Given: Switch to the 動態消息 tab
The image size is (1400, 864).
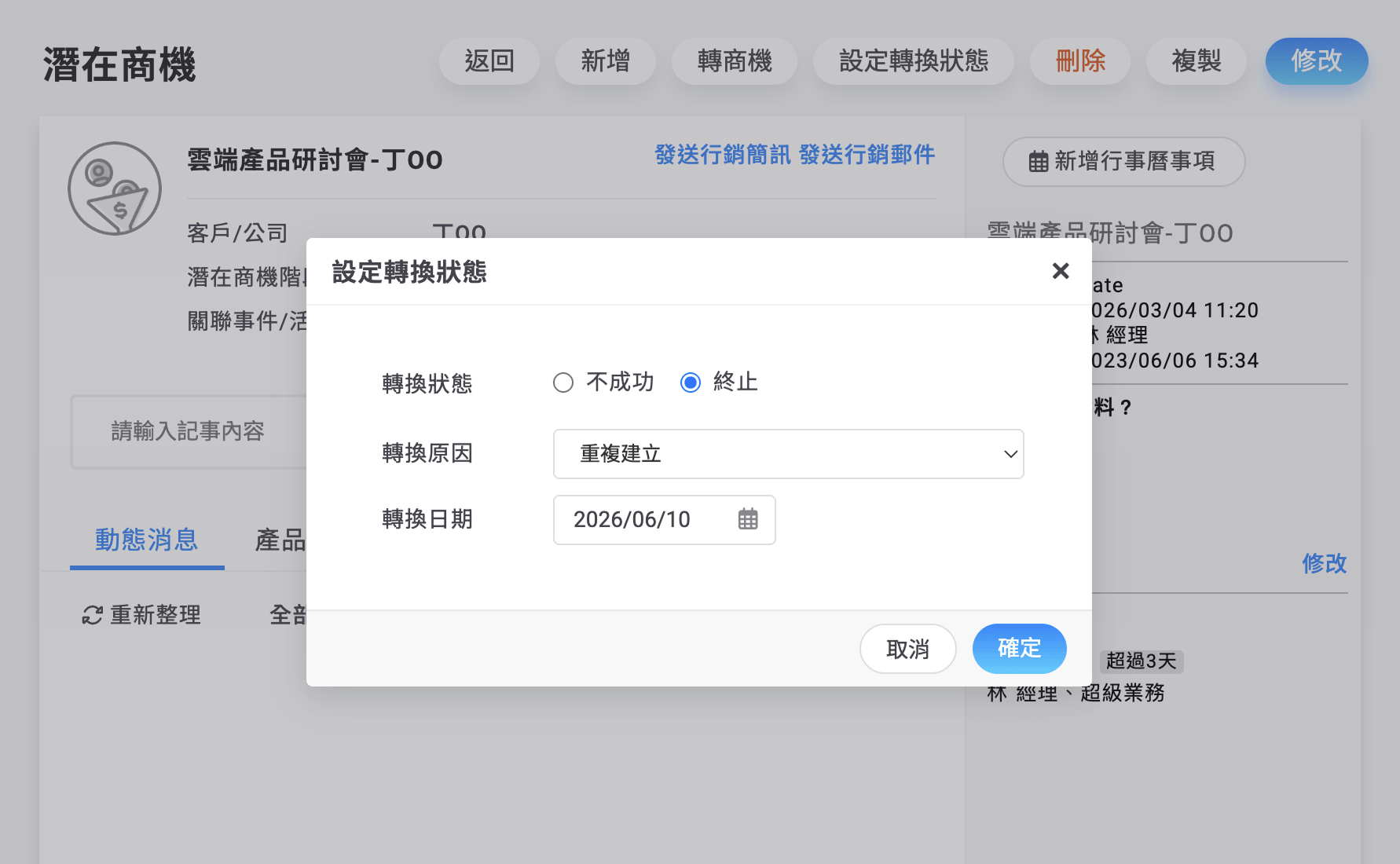Looking at the screenshot, I should click(147, 540).
